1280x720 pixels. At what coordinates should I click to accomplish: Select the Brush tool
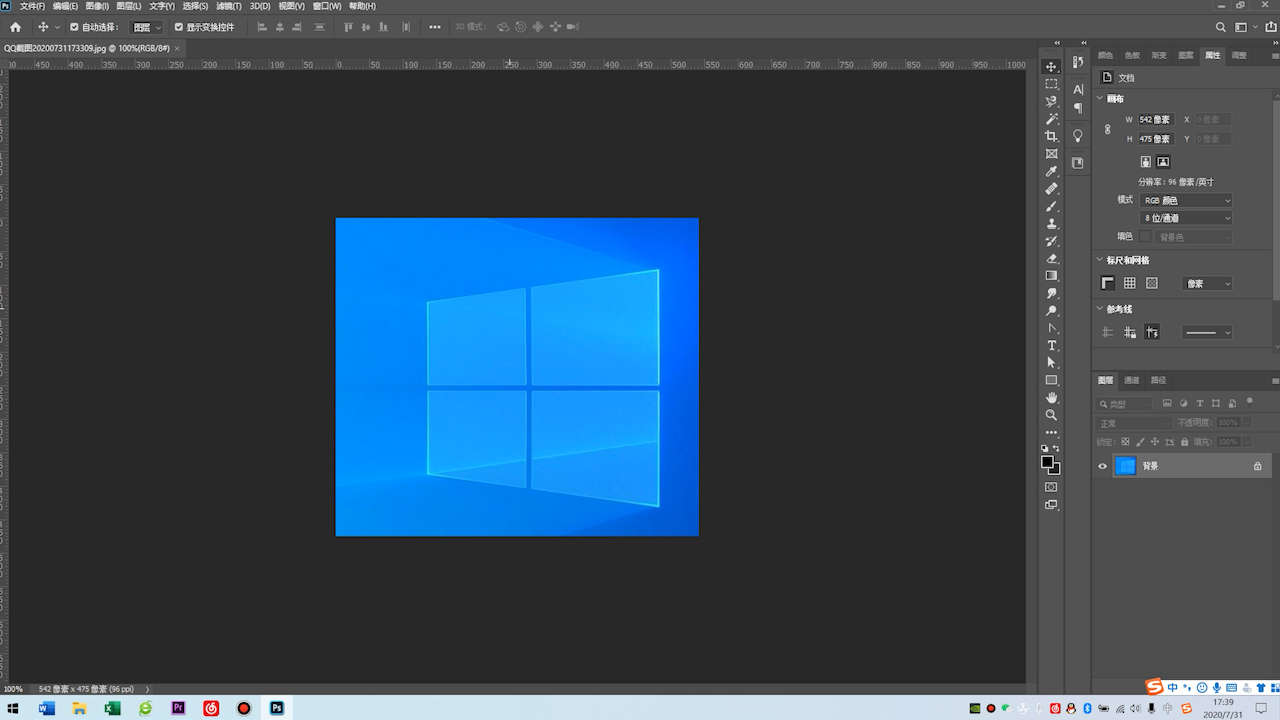(x=1051, y=206)
